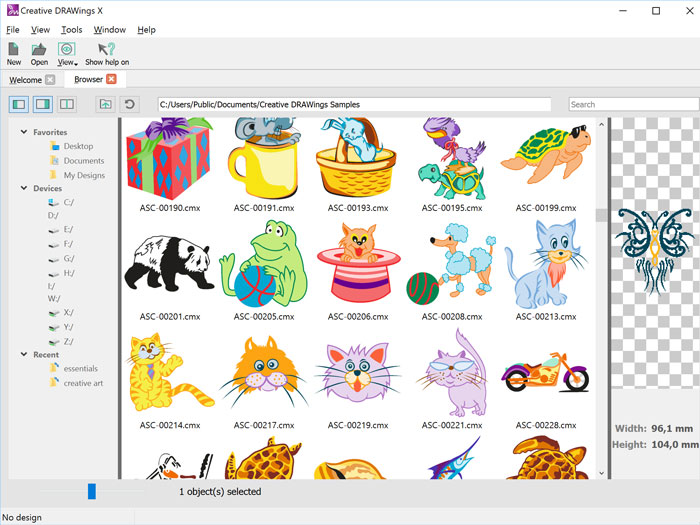The image size is (700, 525).
Task: Toggle the split panel layout button
Action: pyautogui.click(x=67, y=104)
